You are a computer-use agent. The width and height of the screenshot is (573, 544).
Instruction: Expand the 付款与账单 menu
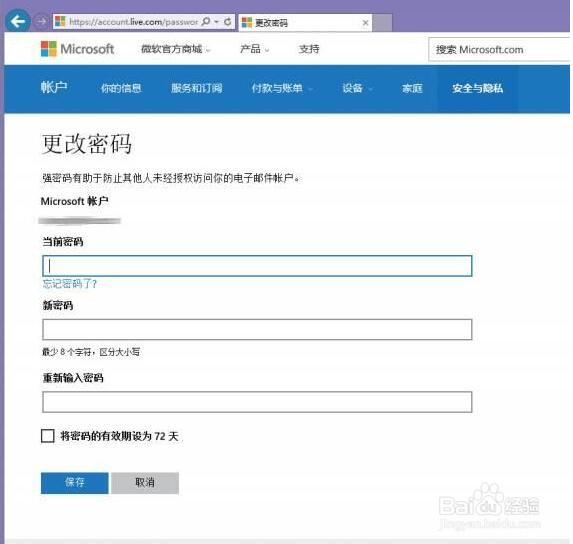click(x=281, y=88)
